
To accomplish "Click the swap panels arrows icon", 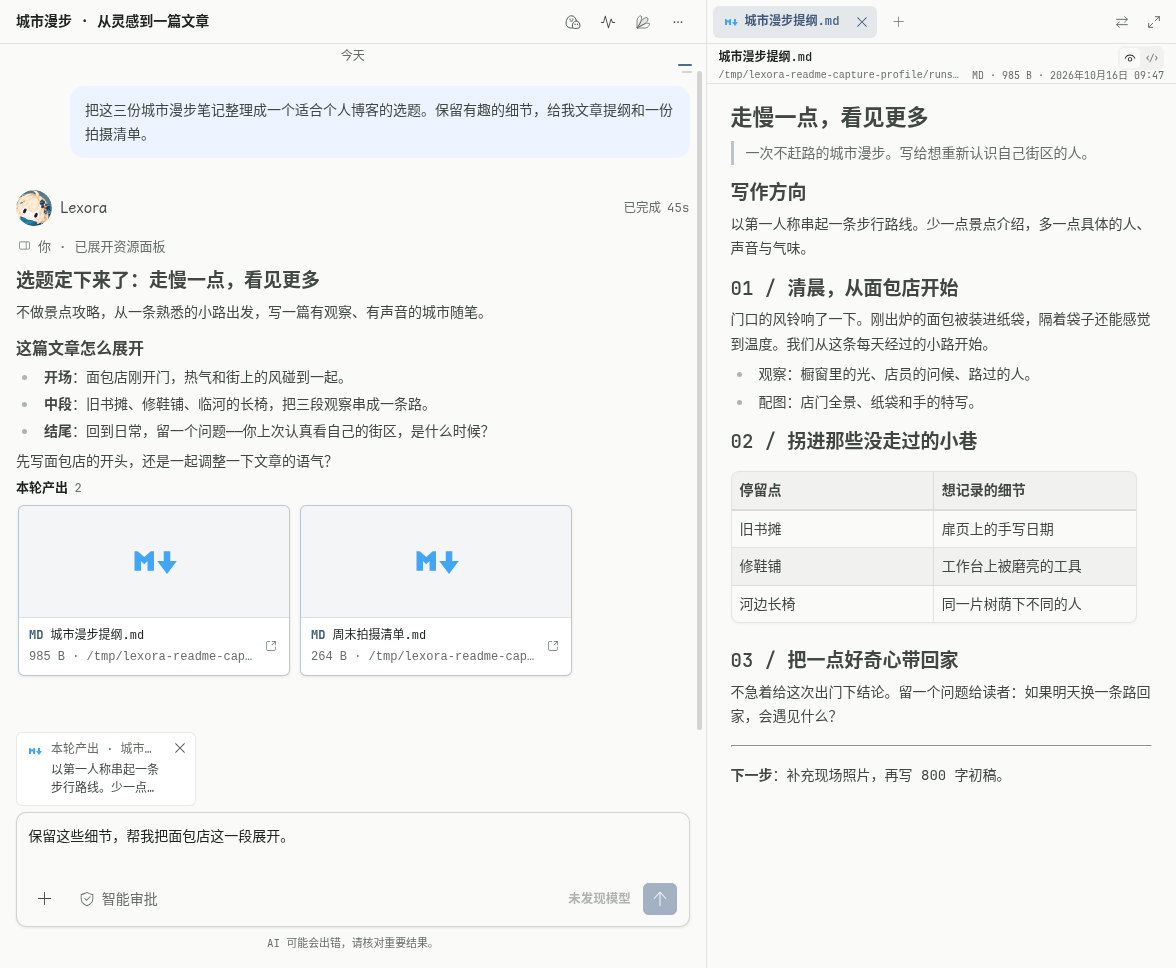I will (x=1122, y=22).
